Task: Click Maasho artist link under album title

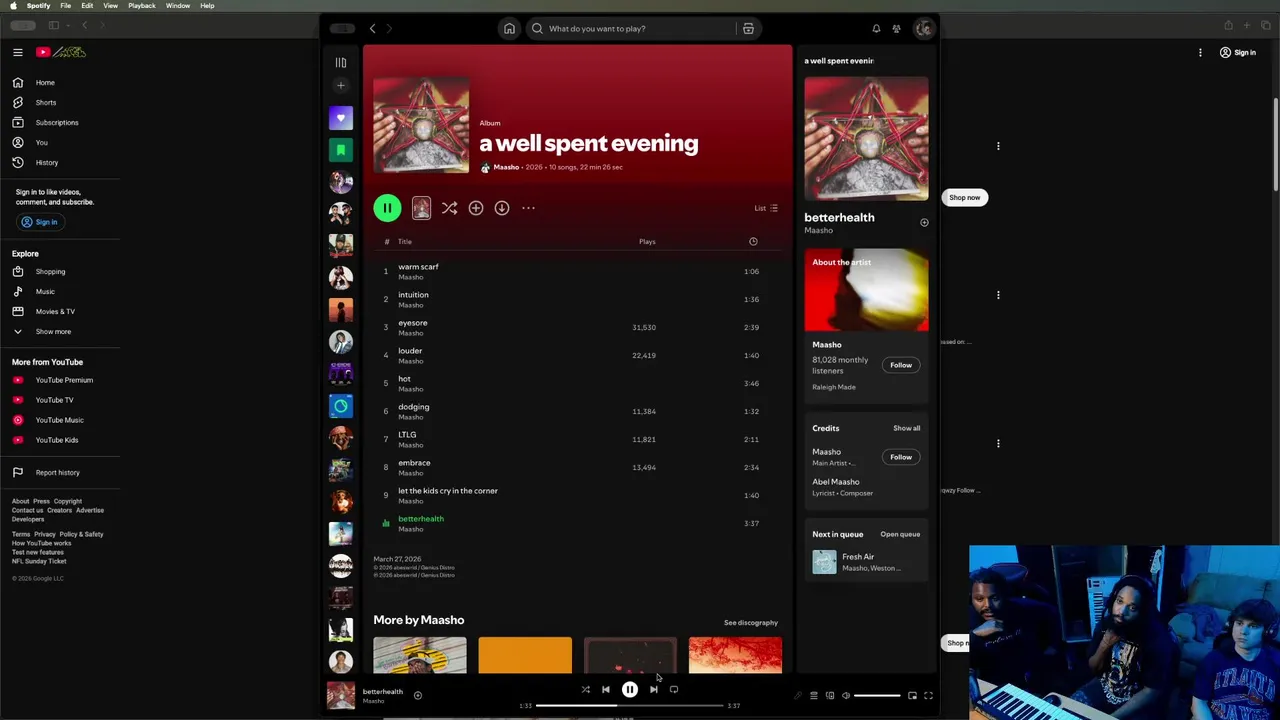Action: click(506, 167)
